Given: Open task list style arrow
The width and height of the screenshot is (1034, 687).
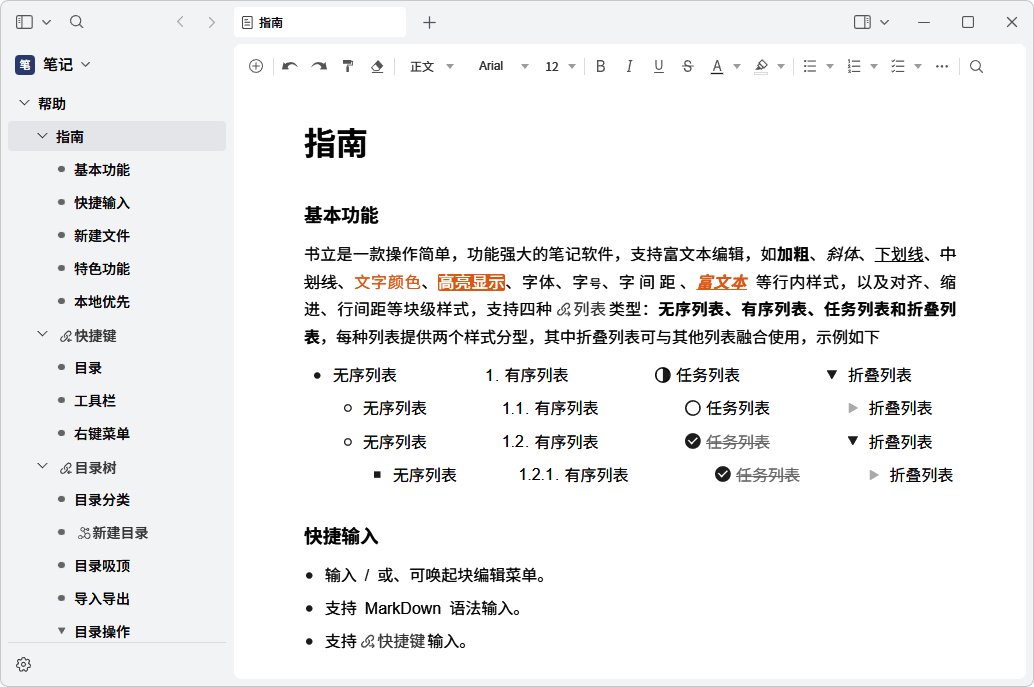Looking at the screenshot, I should click(918, 67).
